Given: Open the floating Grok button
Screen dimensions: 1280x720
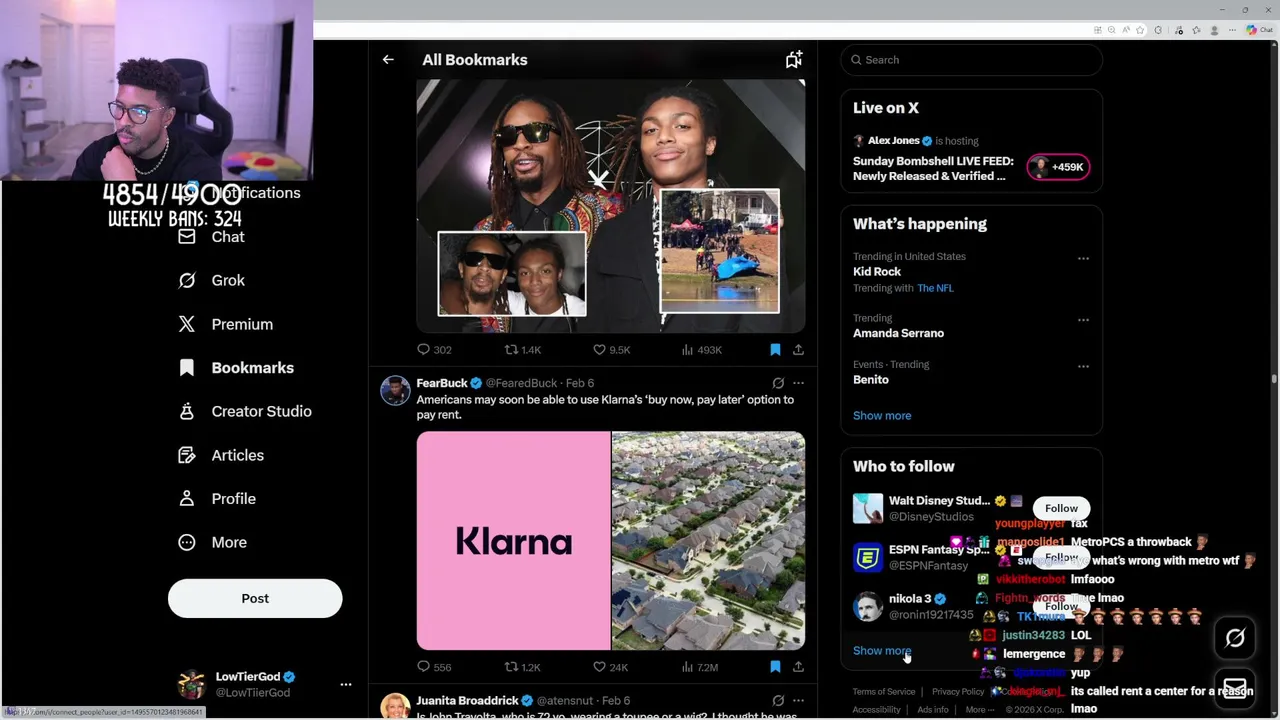Looking at the screenshot, I should (x=1235, y=638).
